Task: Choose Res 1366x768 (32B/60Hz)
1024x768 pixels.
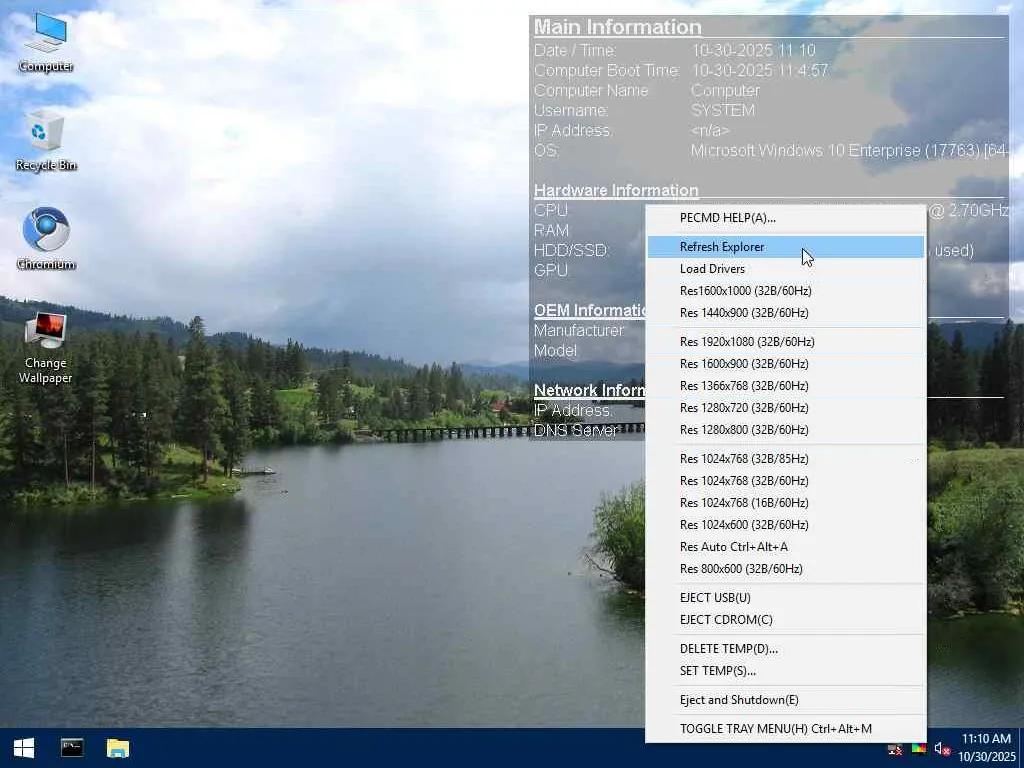Action: 786,387
